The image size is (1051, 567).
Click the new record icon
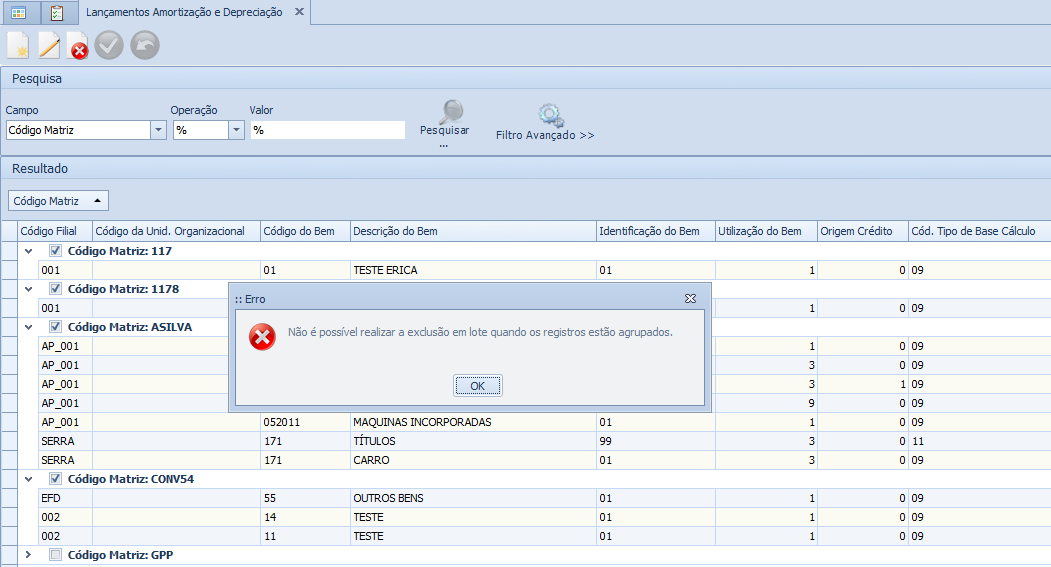click(19, 45)
